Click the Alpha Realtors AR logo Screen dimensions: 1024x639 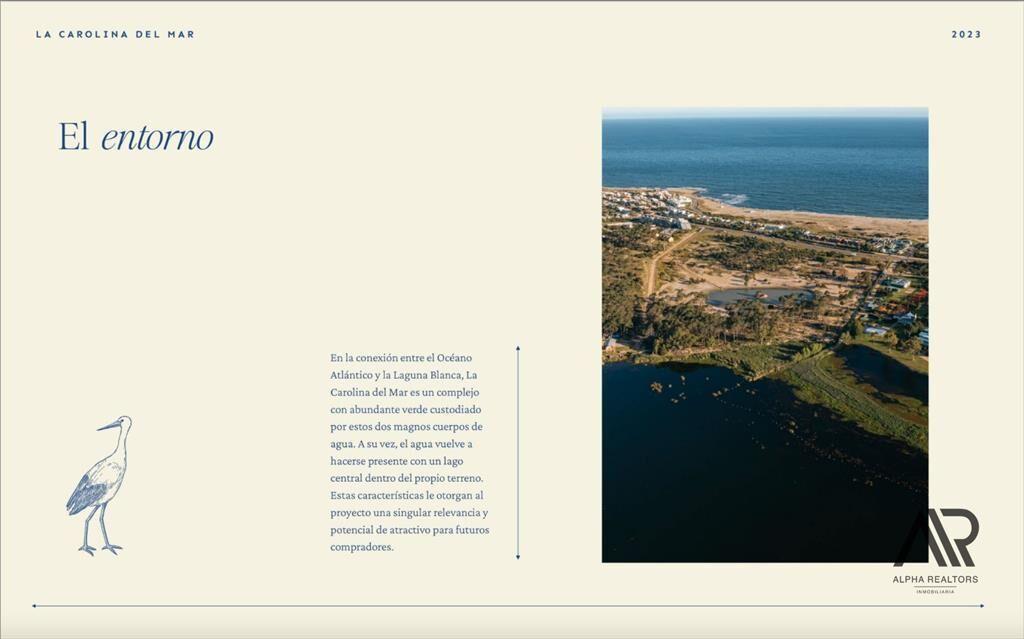click(x=936, y=537)
